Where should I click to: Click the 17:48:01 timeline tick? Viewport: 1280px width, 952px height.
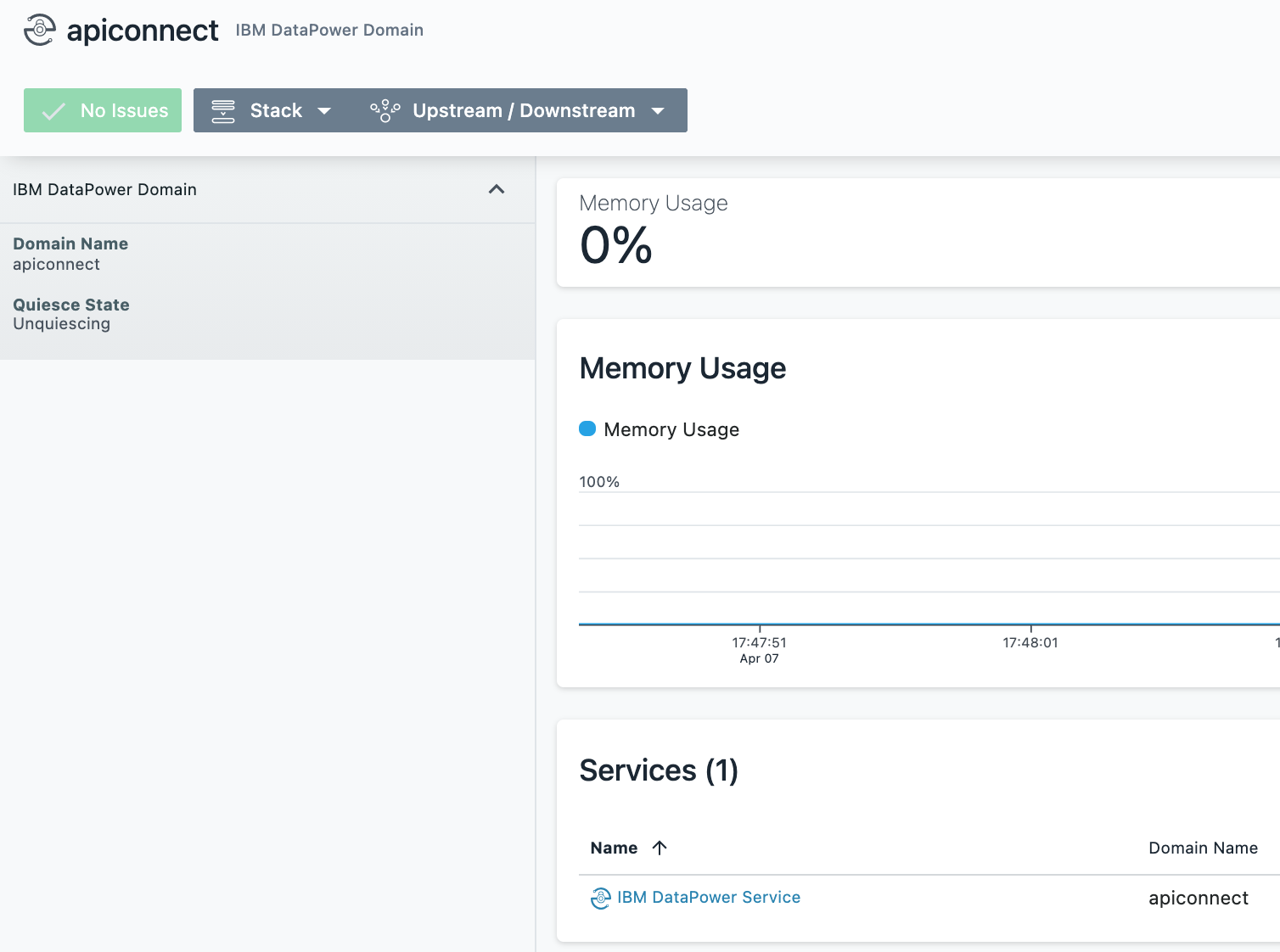tap(1030, 642)
